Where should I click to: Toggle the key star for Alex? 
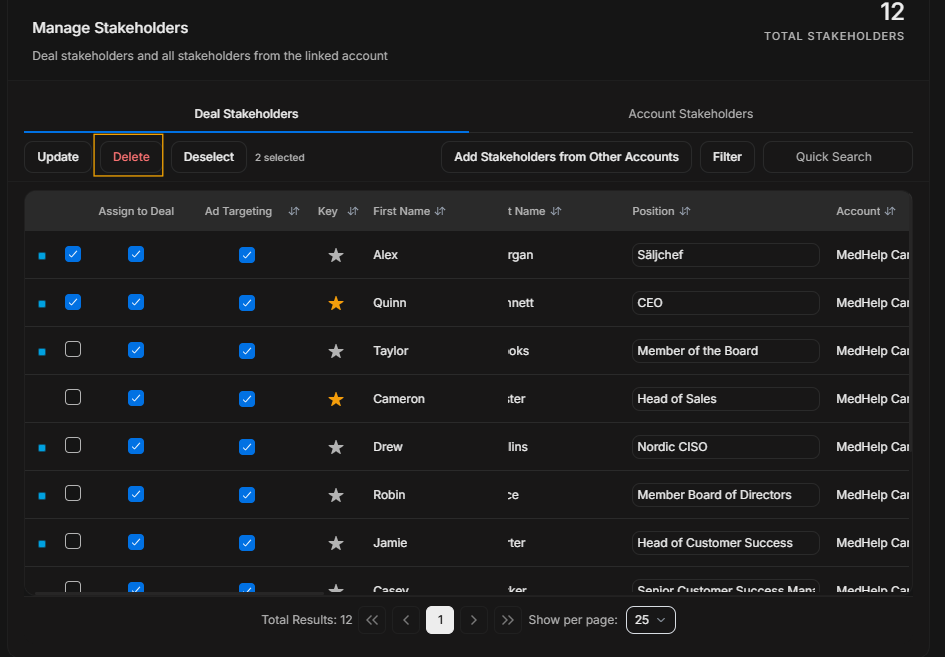(x=336, y=255)
